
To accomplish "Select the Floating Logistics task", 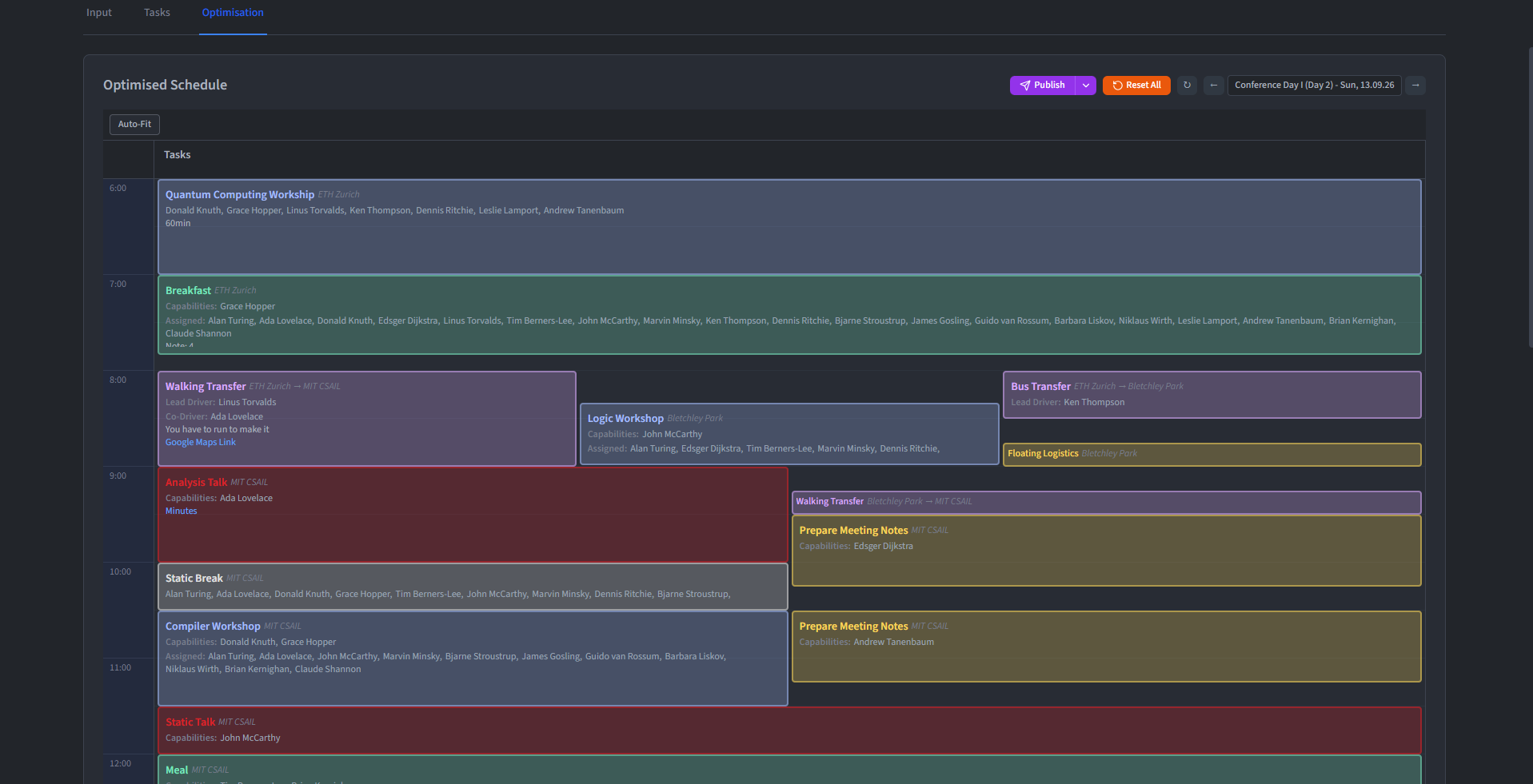I will 1212,455.
